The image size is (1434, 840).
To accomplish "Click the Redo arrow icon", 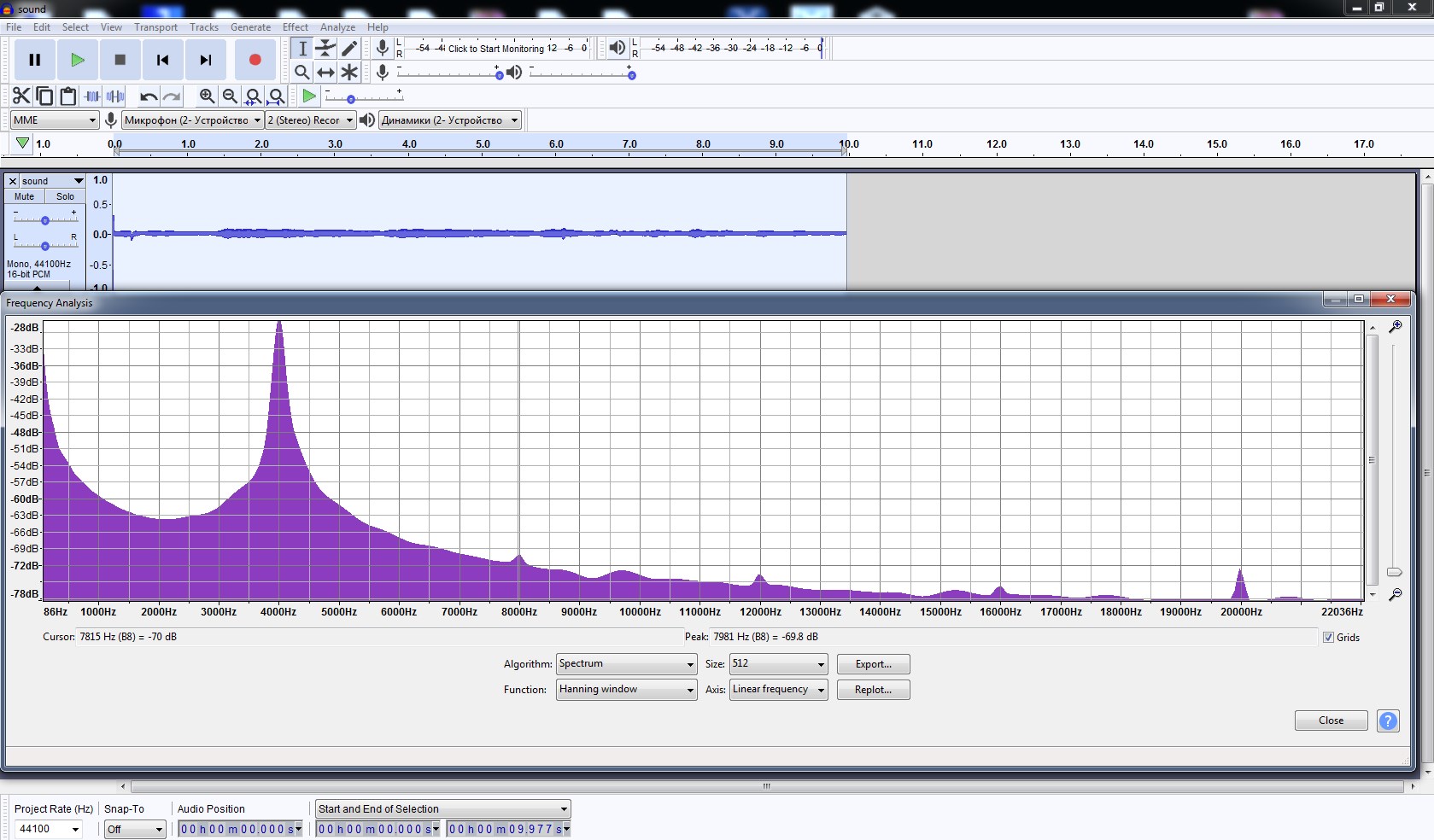I will [172, 96].
